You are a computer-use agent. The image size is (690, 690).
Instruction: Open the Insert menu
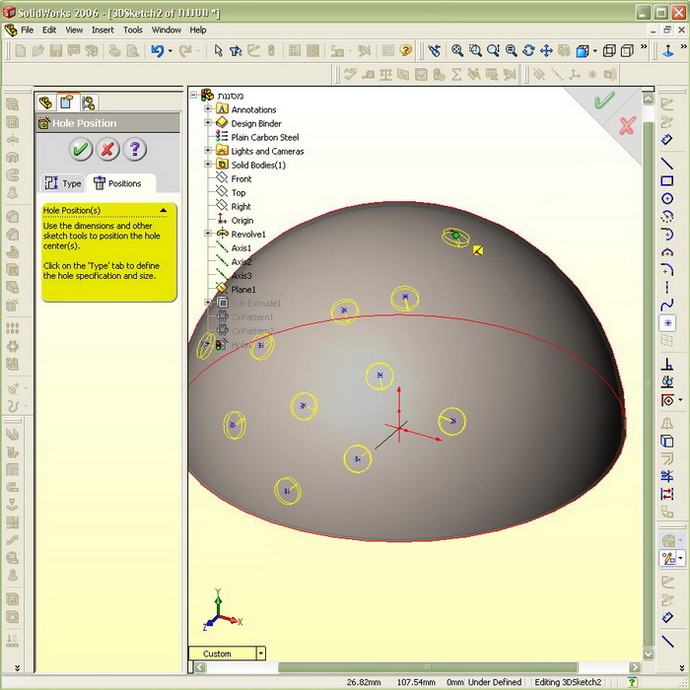[x=103, y=30]
